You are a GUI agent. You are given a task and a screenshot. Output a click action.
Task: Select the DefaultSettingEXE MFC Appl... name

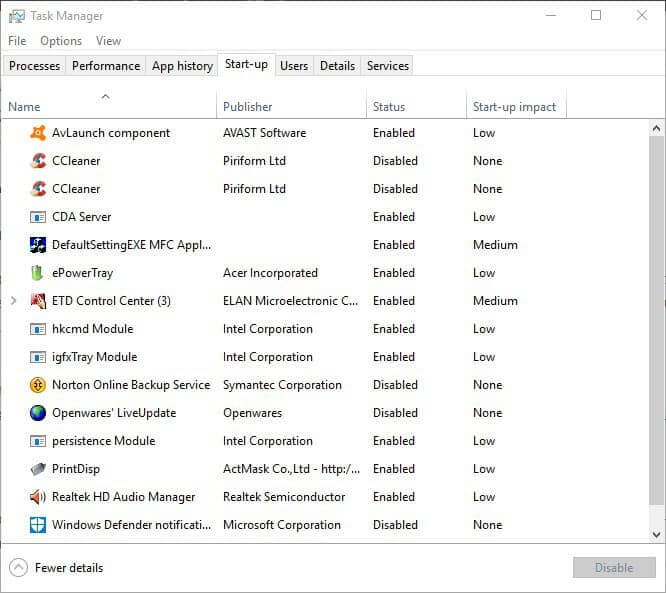click(132, 245)
